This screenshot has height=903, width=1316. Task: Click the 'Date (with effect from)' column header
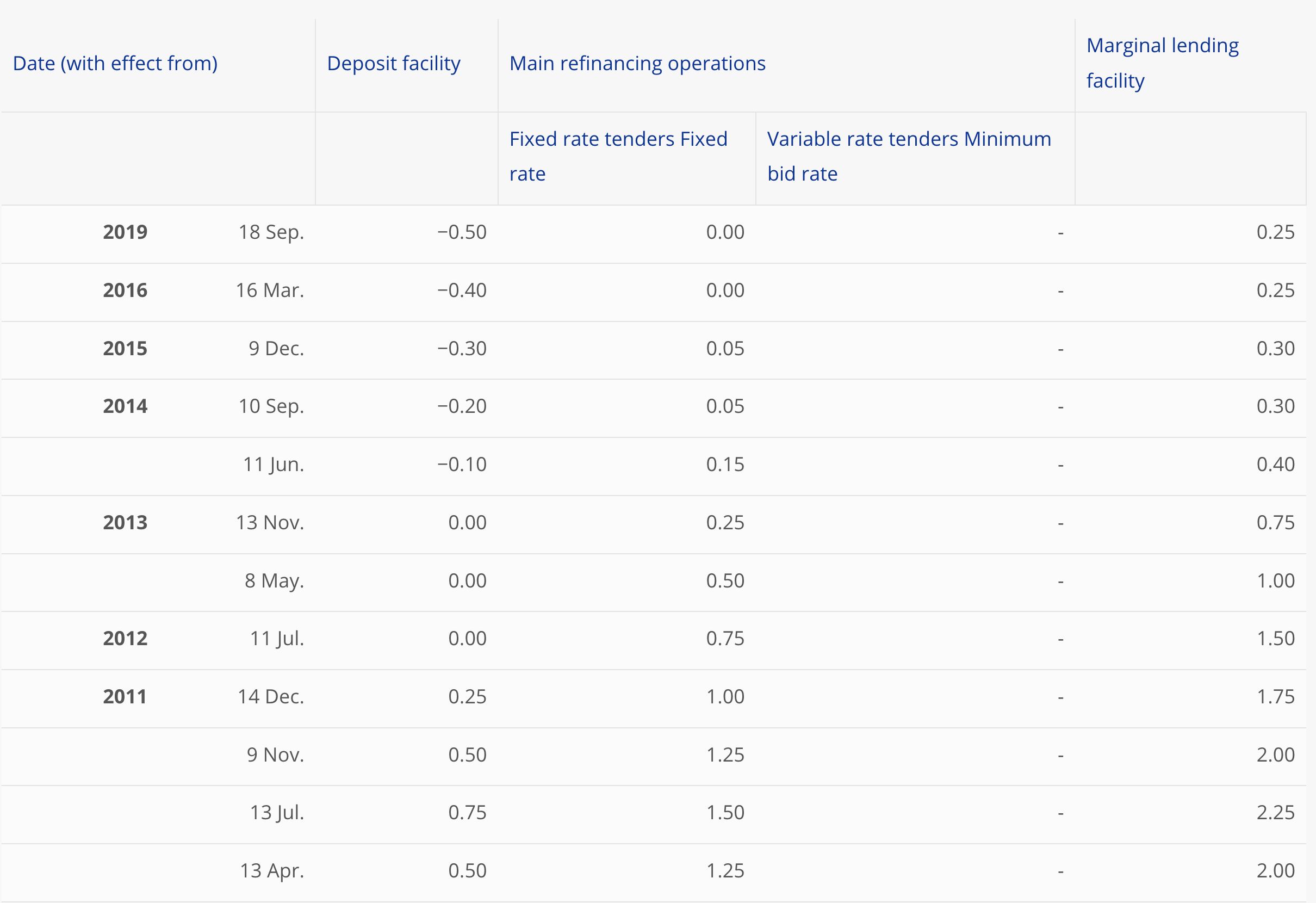(x=115, y=64)
